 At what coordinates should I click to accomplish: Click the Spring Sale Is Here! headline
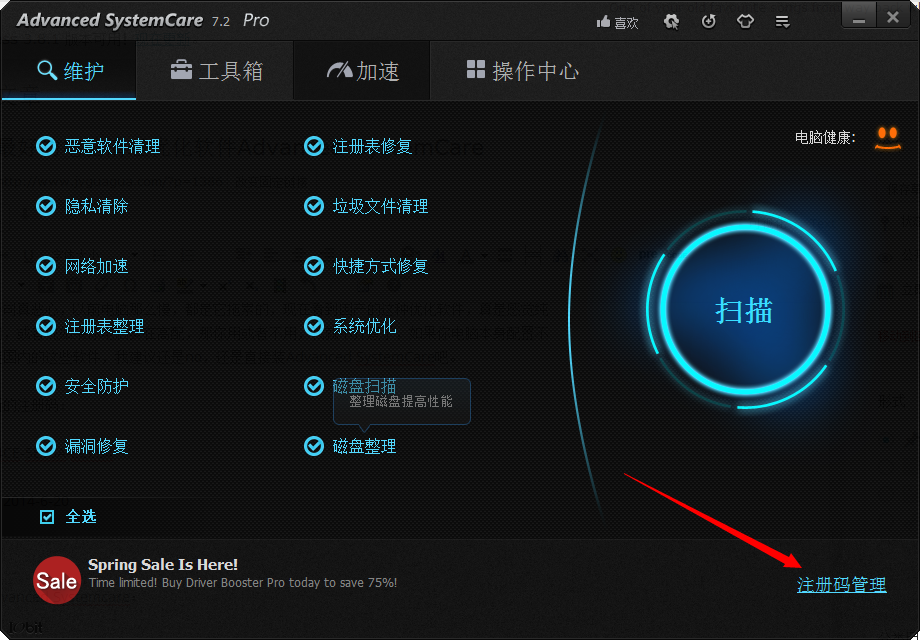[x=163, y=565]
